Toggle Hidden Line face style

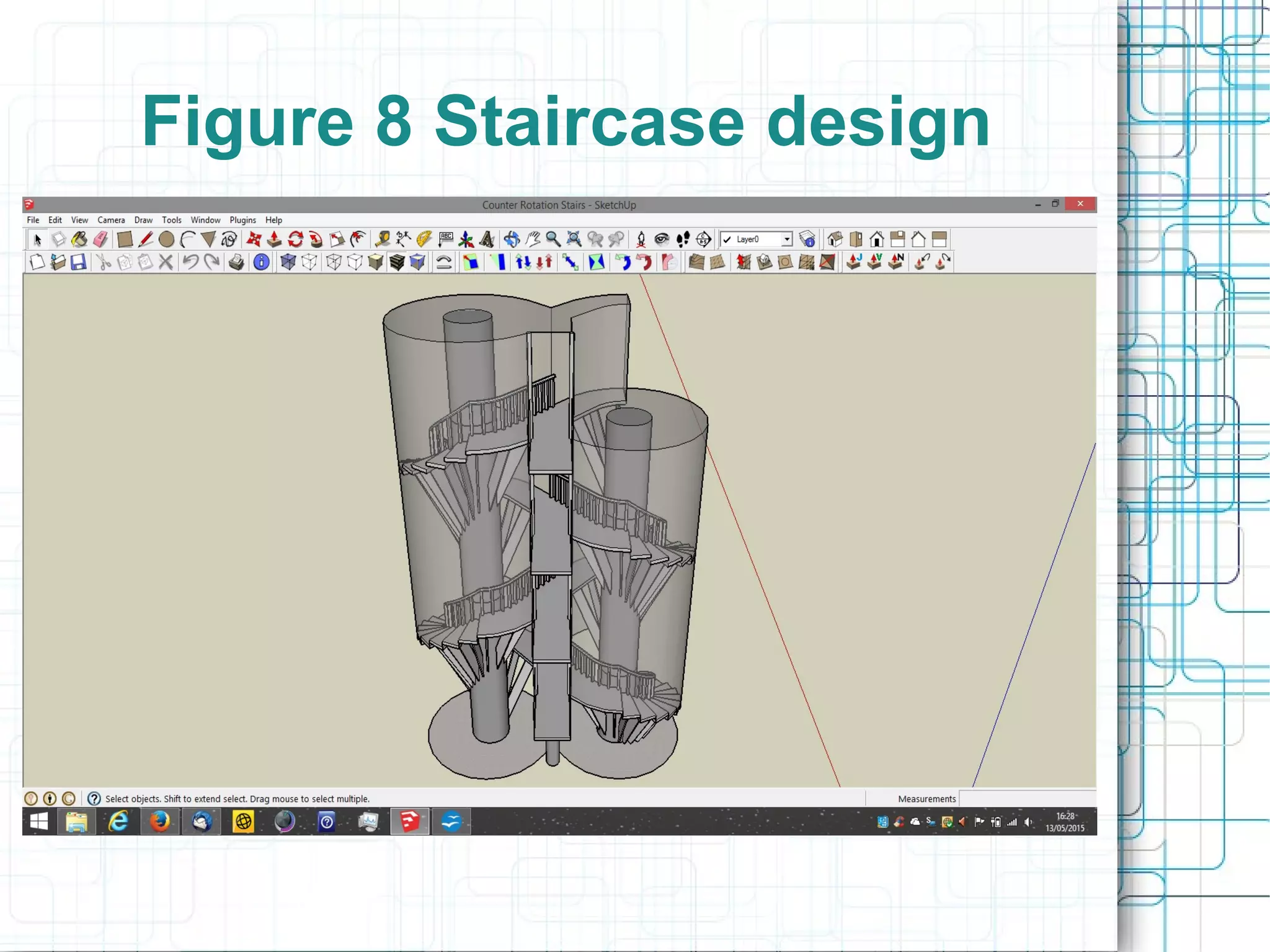[355, 262]
